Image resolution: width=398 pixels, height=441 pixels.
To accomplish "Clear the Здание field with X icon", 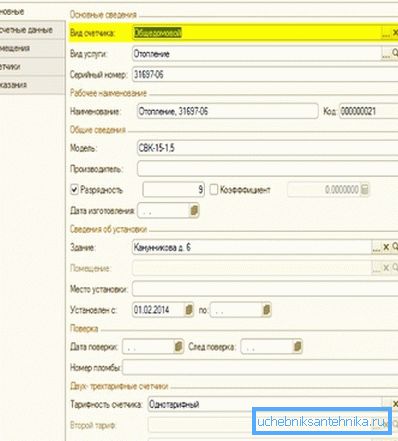I will pyautogui.click(x=386, y=247).
